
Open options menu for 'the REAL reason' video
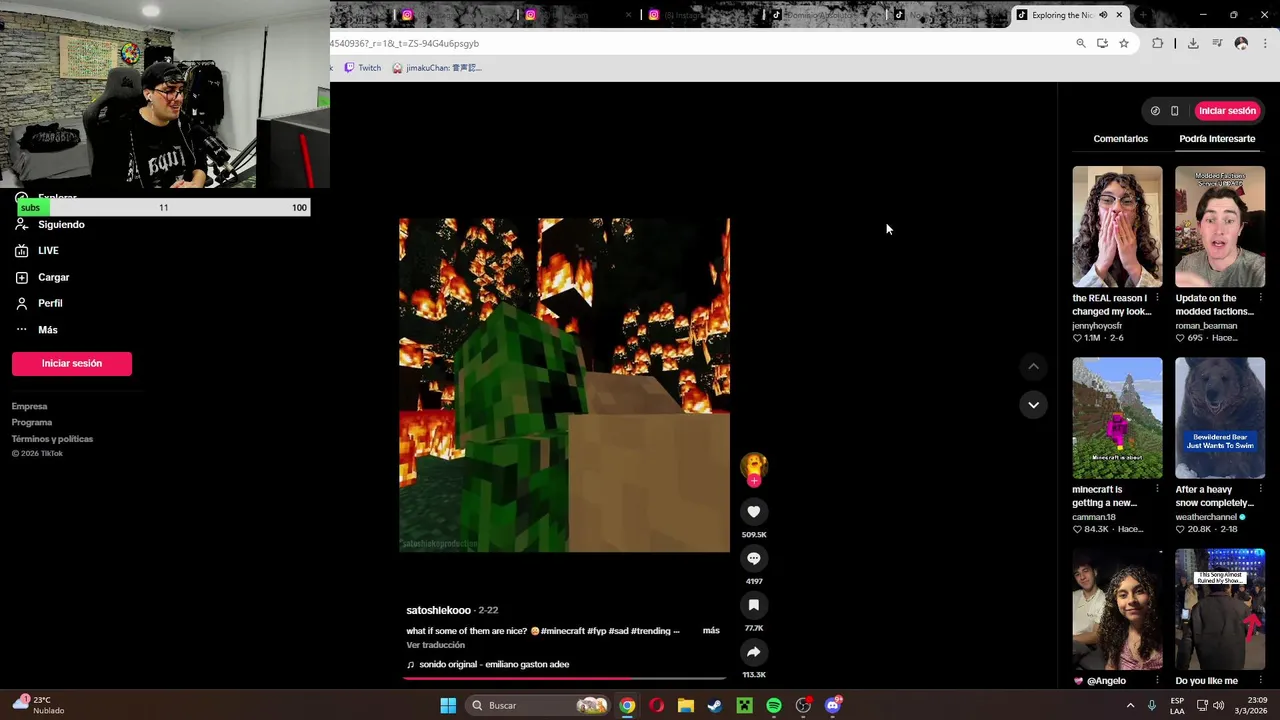1157,298
